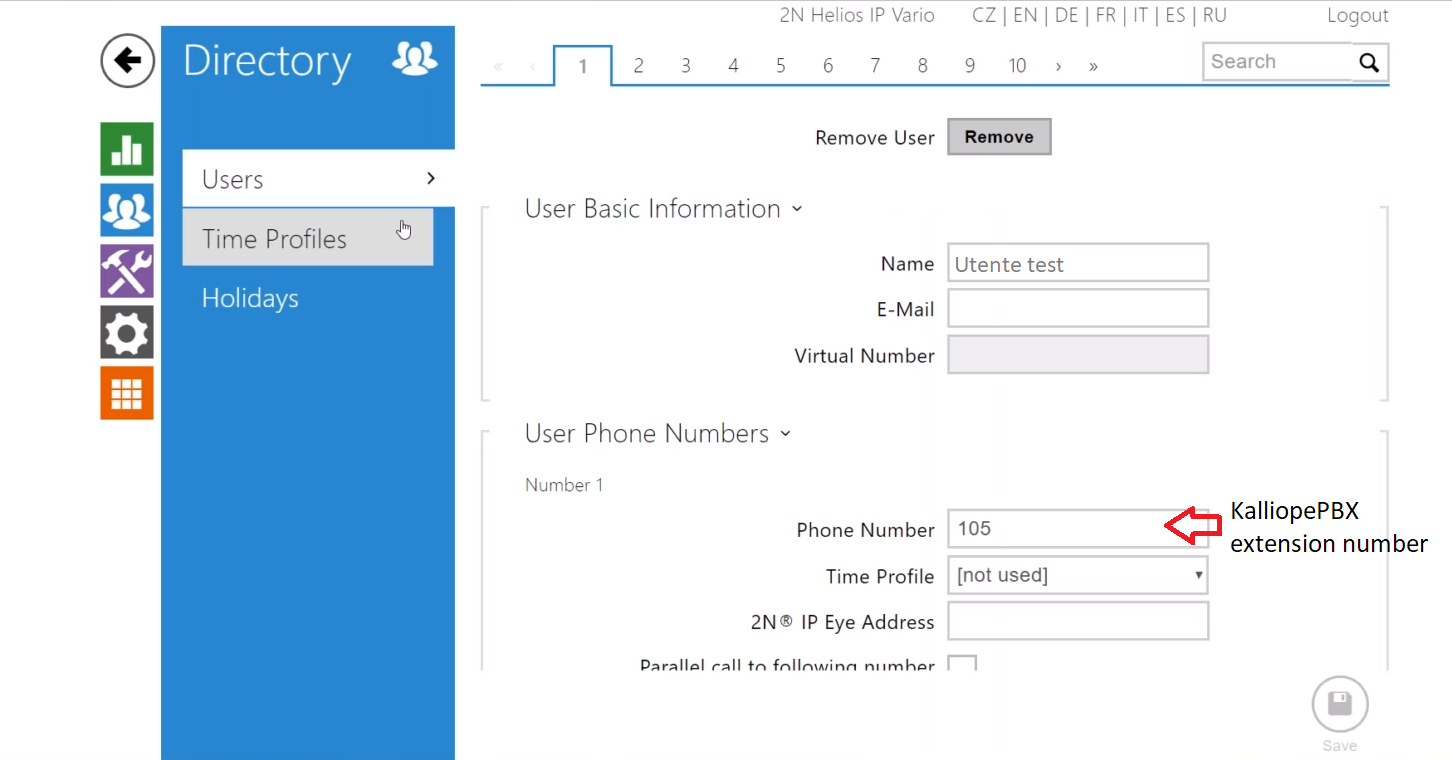1452x760 pixels.
Task: Toggle Parallel call to following number checkbox
Action: (962, 664)
